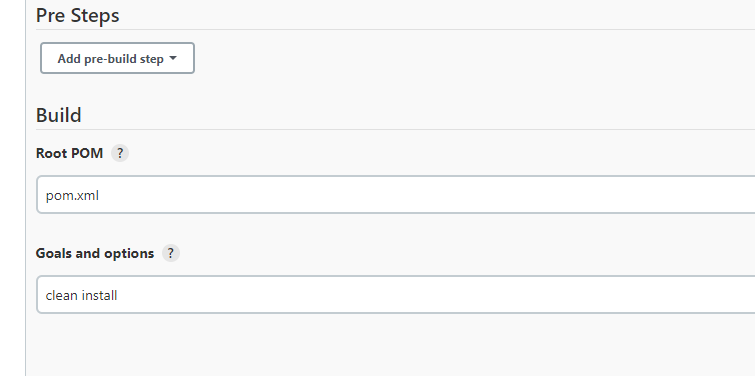Select the Build section heading
Screen dimensions: 755x376
click(59, 116)
